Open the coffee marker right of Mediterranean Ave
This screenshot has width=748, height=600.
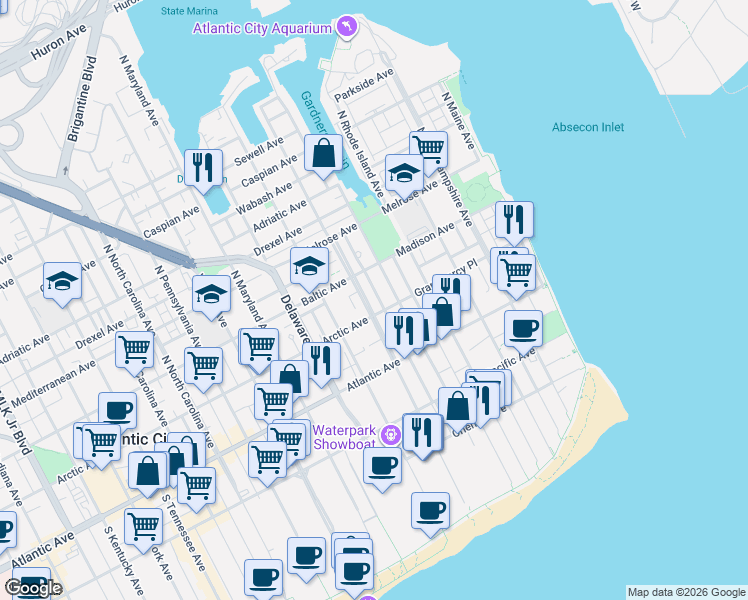(x=117, y=409)
